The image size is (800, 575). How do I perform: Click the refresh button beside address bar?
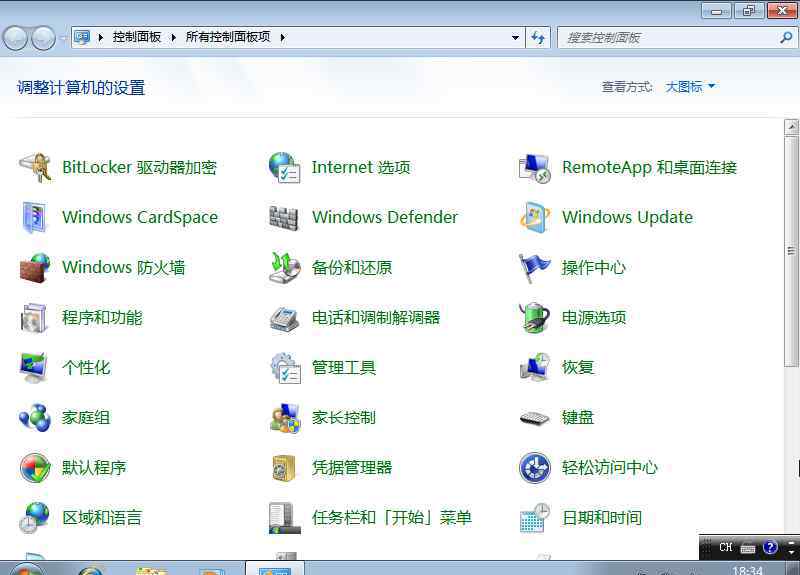pyautogui.click(x=538, y=37)
